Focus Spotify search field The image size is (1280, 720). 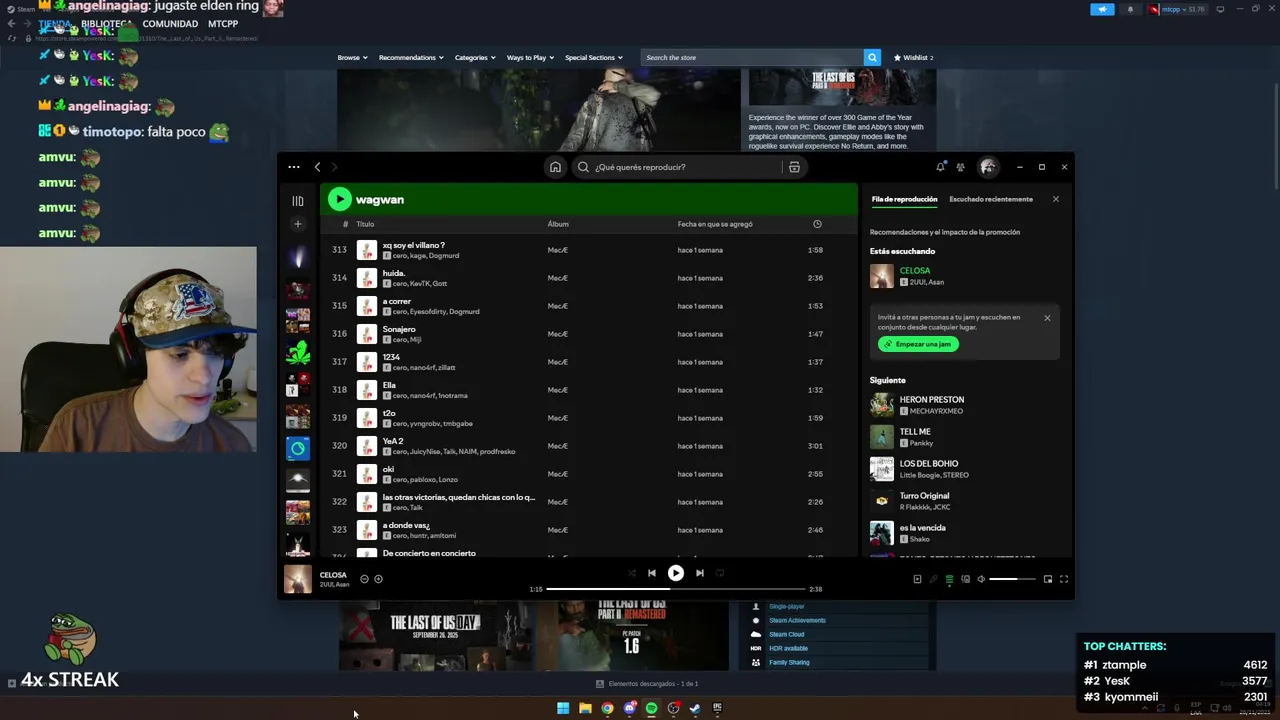click(x=680, y=167)
